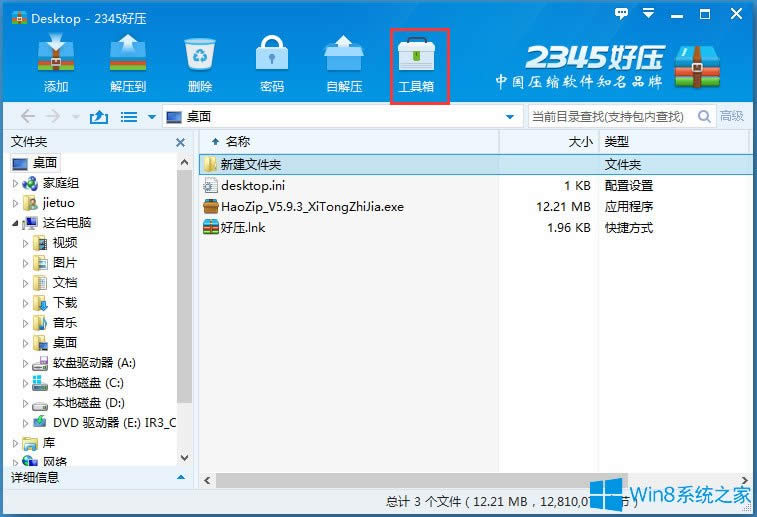Open 高级 advanced search
Image resolution: width=757 pixels, height=517 pixels.
732,116
